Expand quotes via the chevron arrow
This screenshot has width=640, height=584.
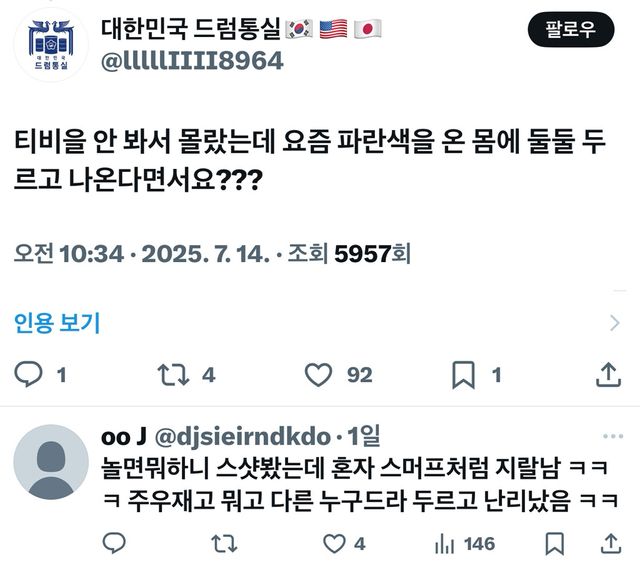[x=615, y=322]
